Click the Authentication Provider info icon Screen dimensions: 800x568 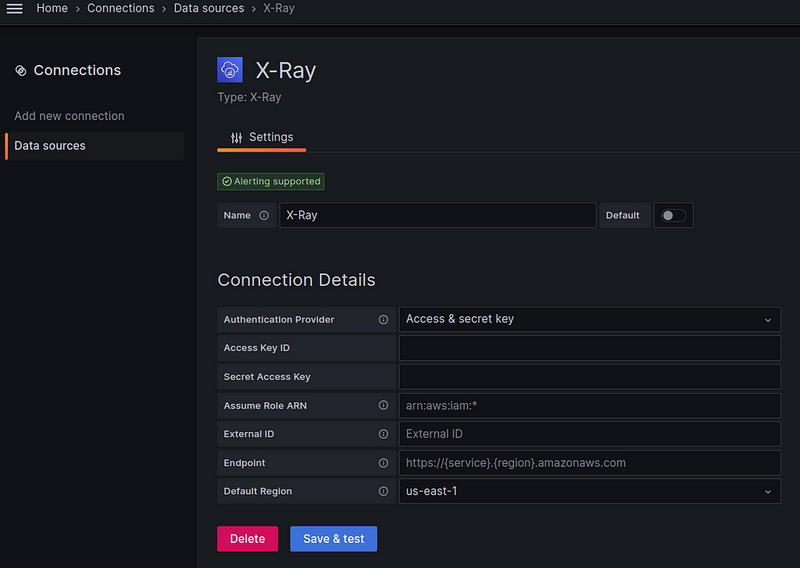[x=383, y=320]
